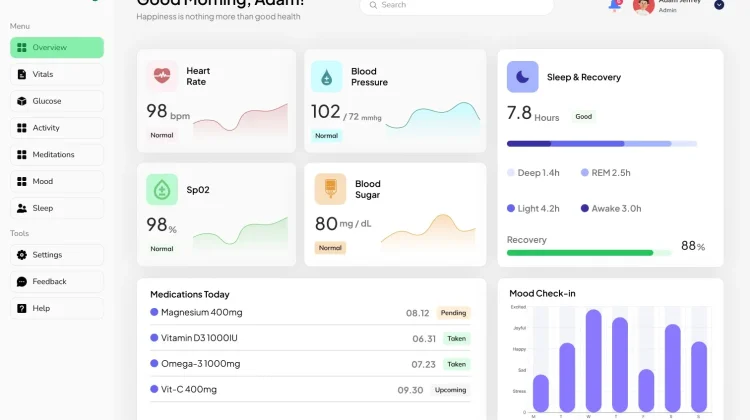Click the Blood Sugar trend chart
The height and width of the screenshot is (420, 750).
point(428,232)
